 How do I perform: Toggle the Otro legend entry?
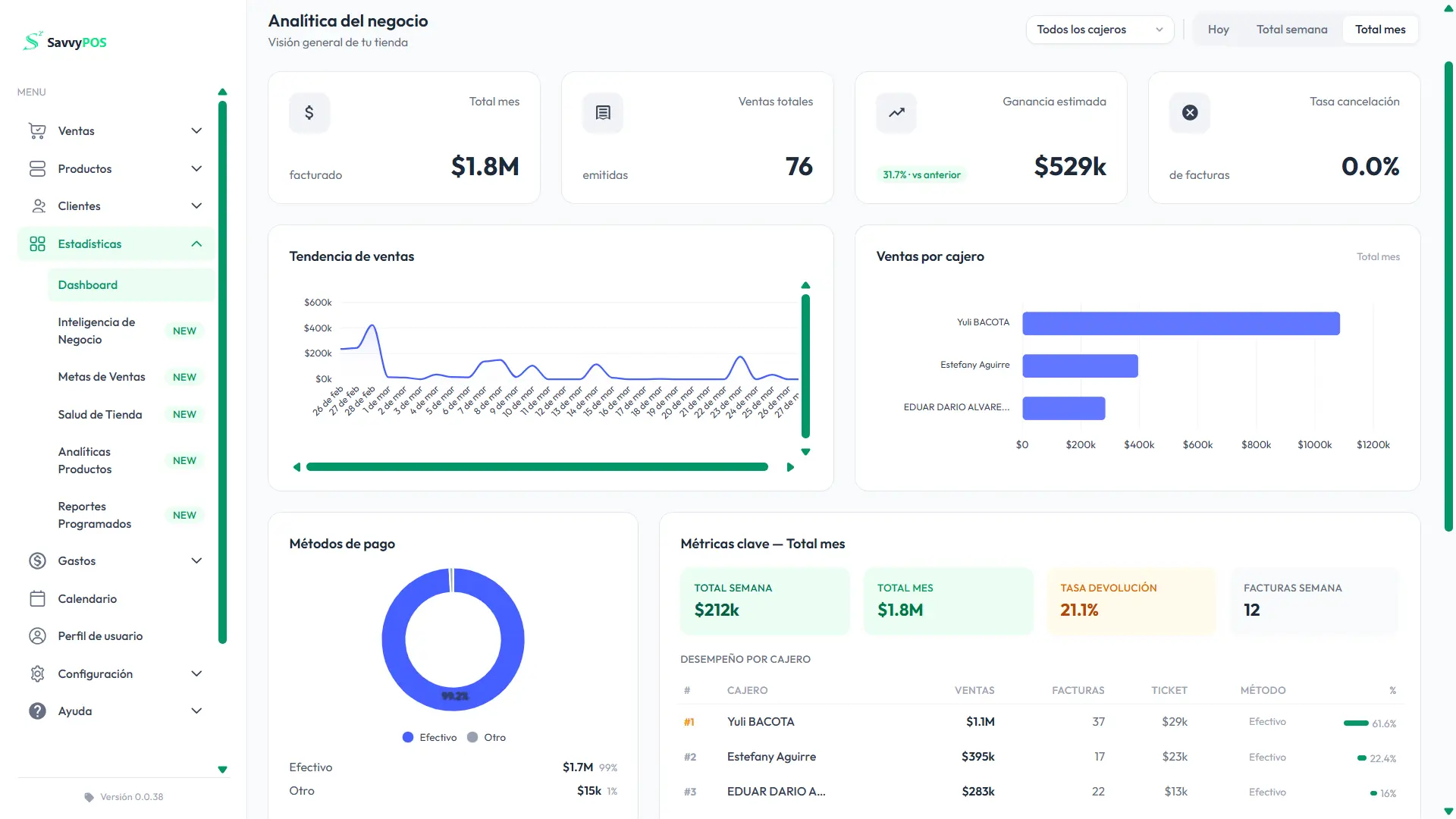coord(486,736)
